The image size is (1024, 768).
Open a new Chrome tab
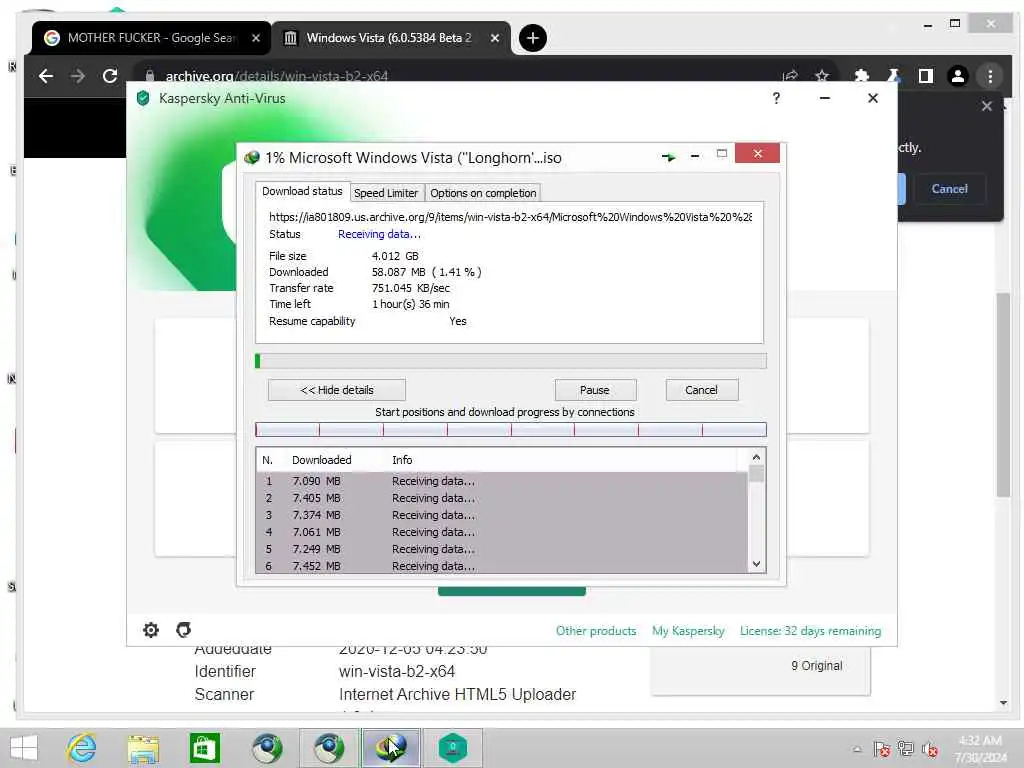(533, 38)
